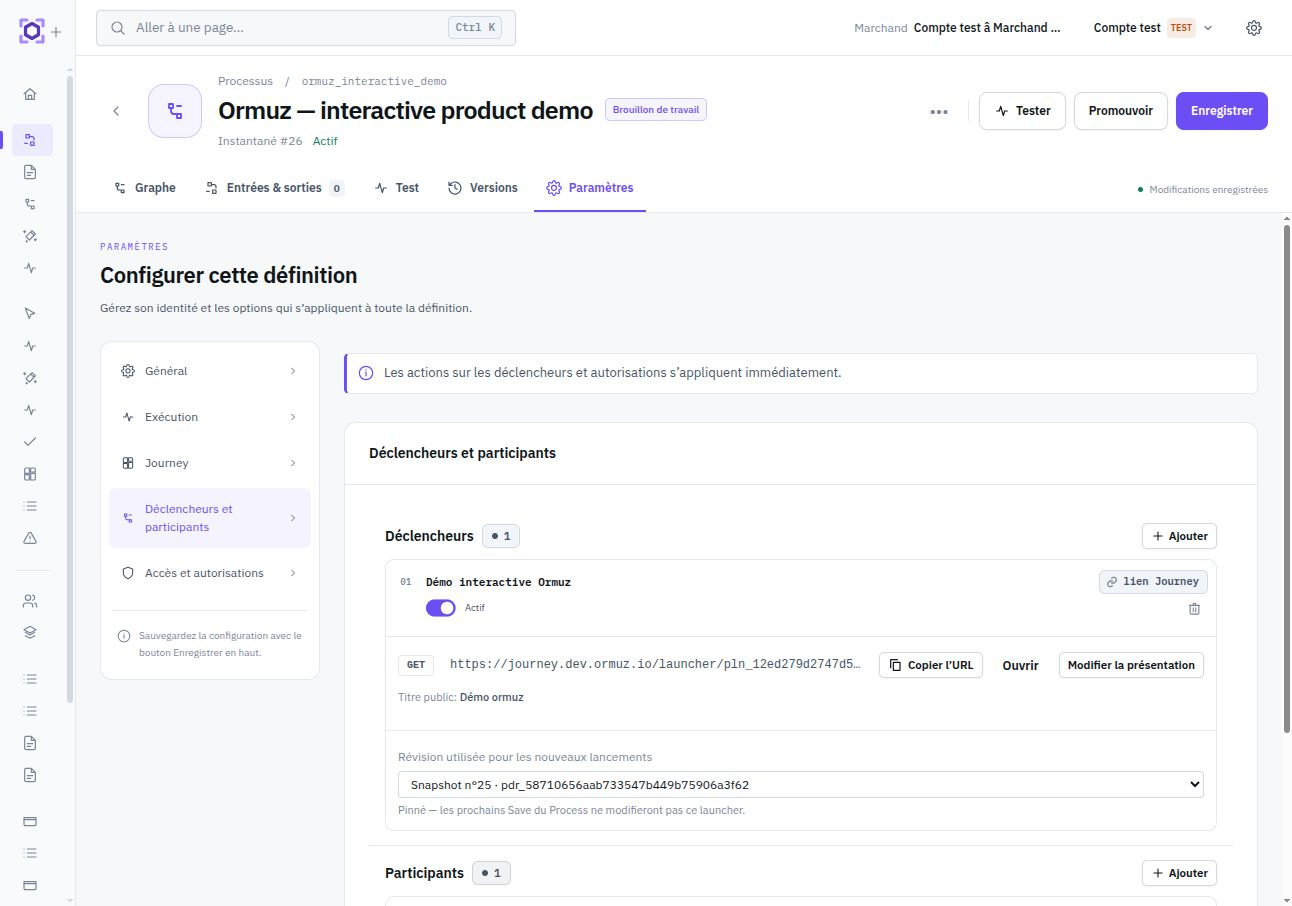Screen dimensions: 1292x906
Task: Click the highlighted process icon in left sidebar
Action: coord(32,140)
